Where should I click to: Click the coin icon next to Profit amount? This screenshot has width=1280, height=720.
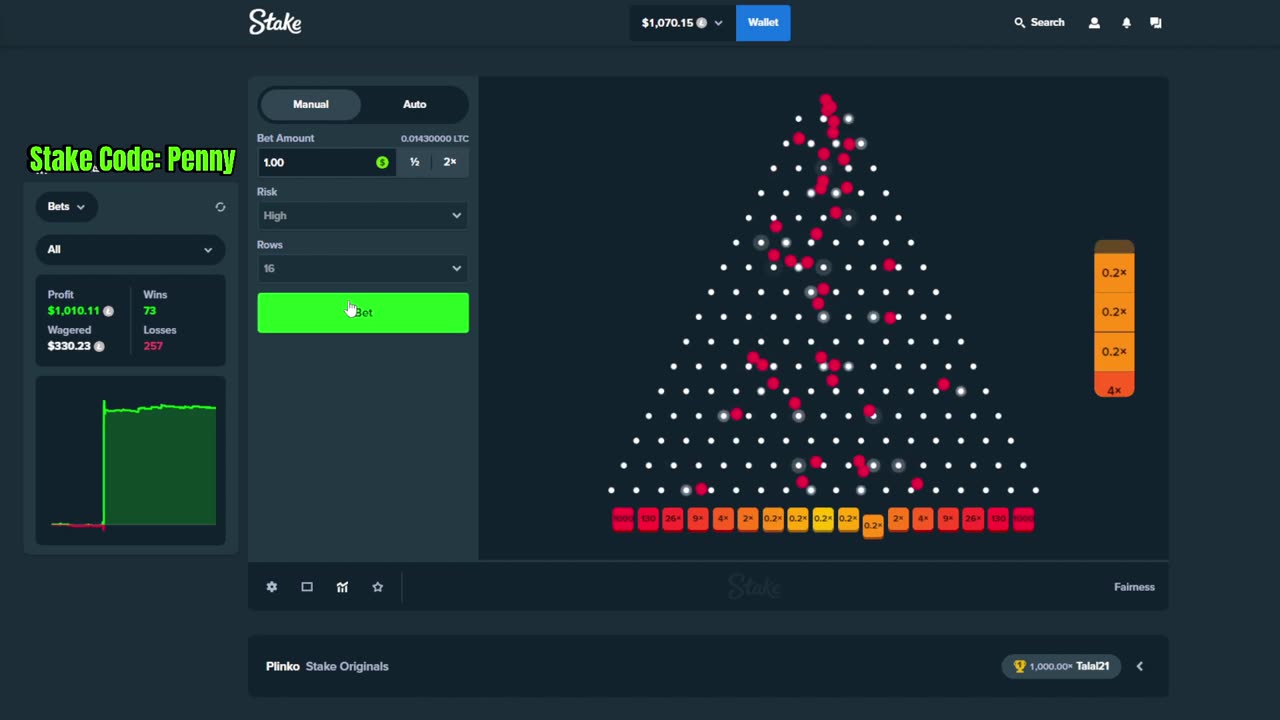click(x=109, y=311)
